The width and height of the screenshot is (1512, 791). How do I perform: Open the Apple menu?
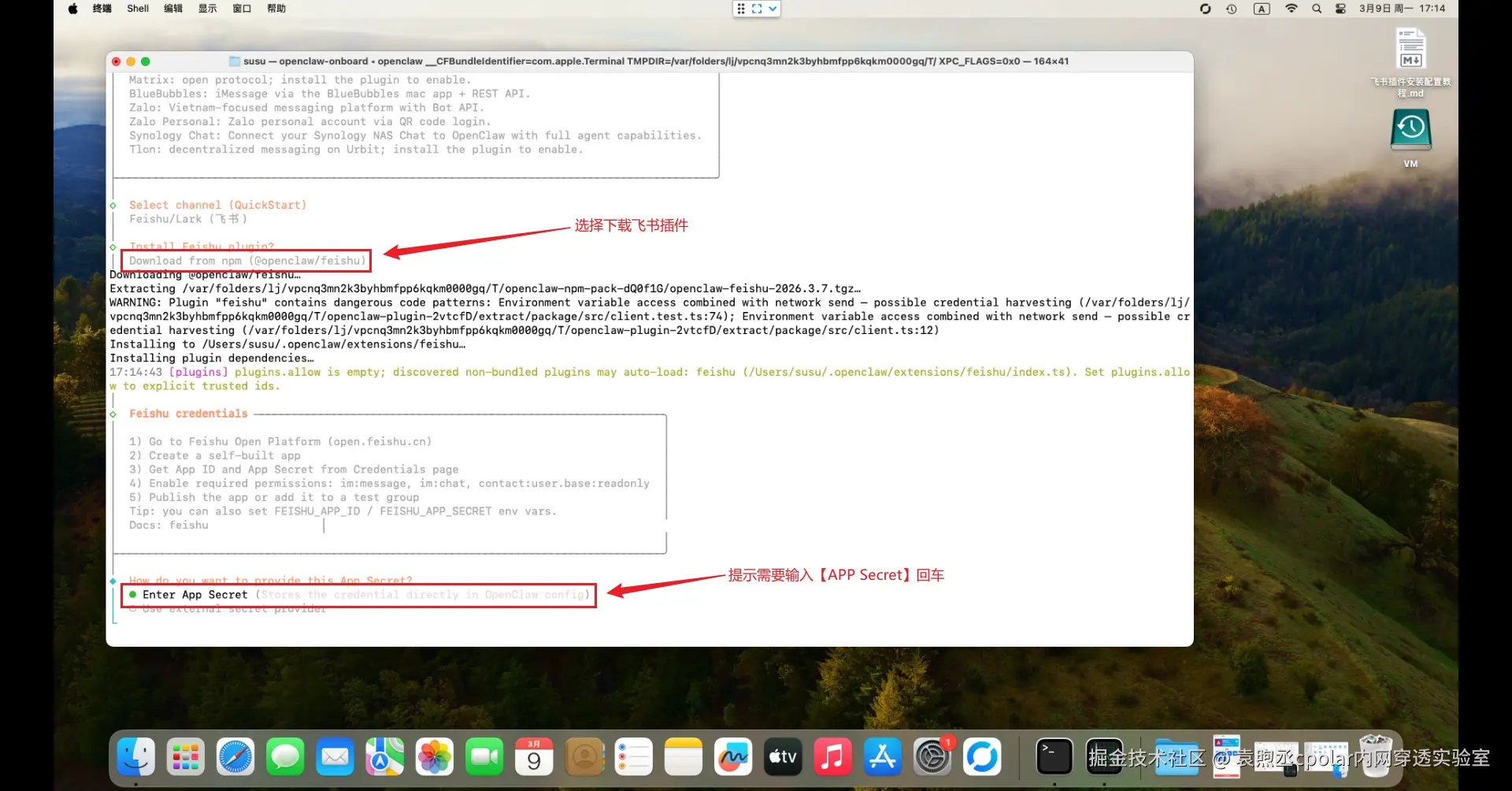click(x=73, y=9)
